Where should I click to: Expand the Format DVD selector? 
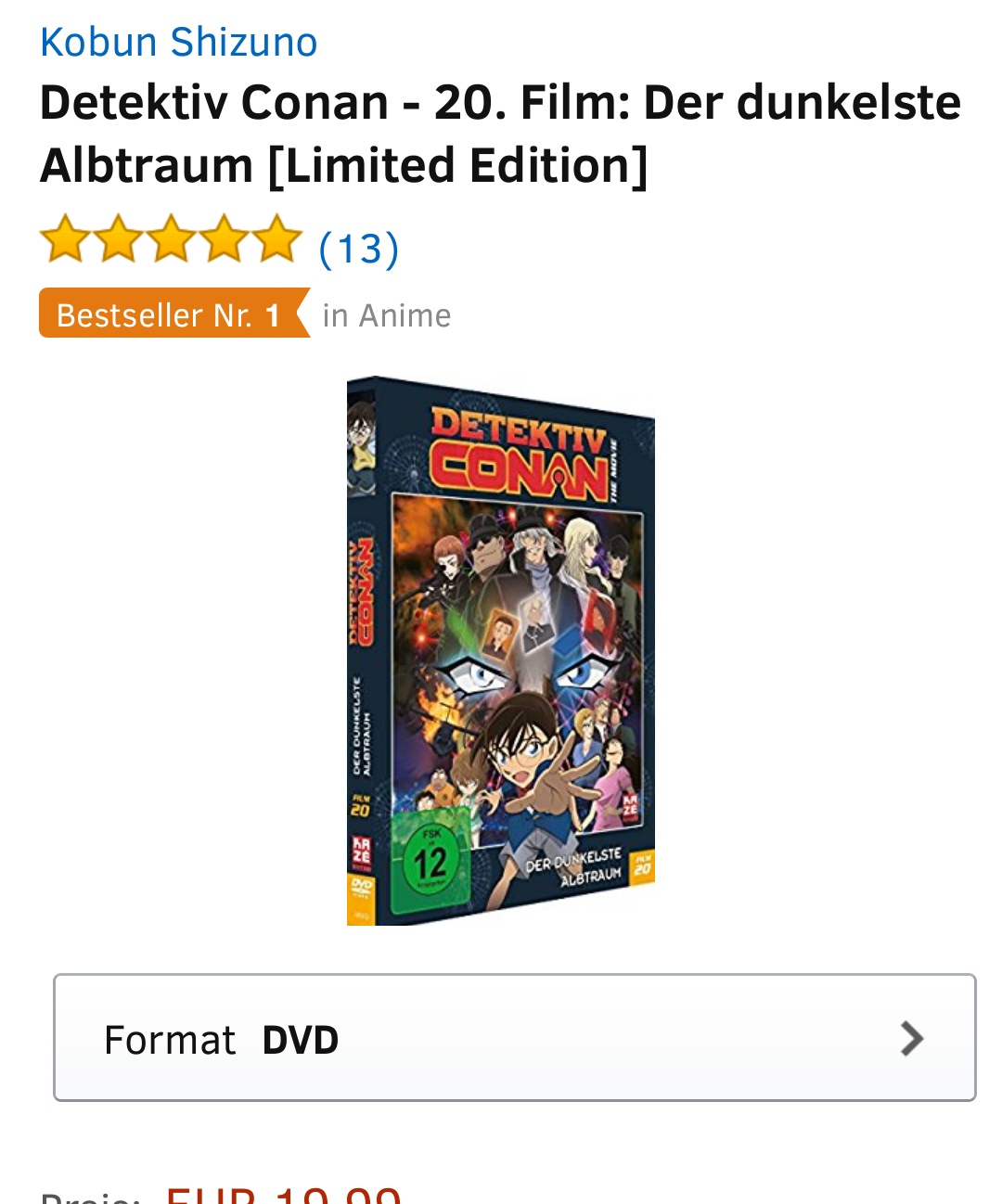click(x=515, y=1037)
